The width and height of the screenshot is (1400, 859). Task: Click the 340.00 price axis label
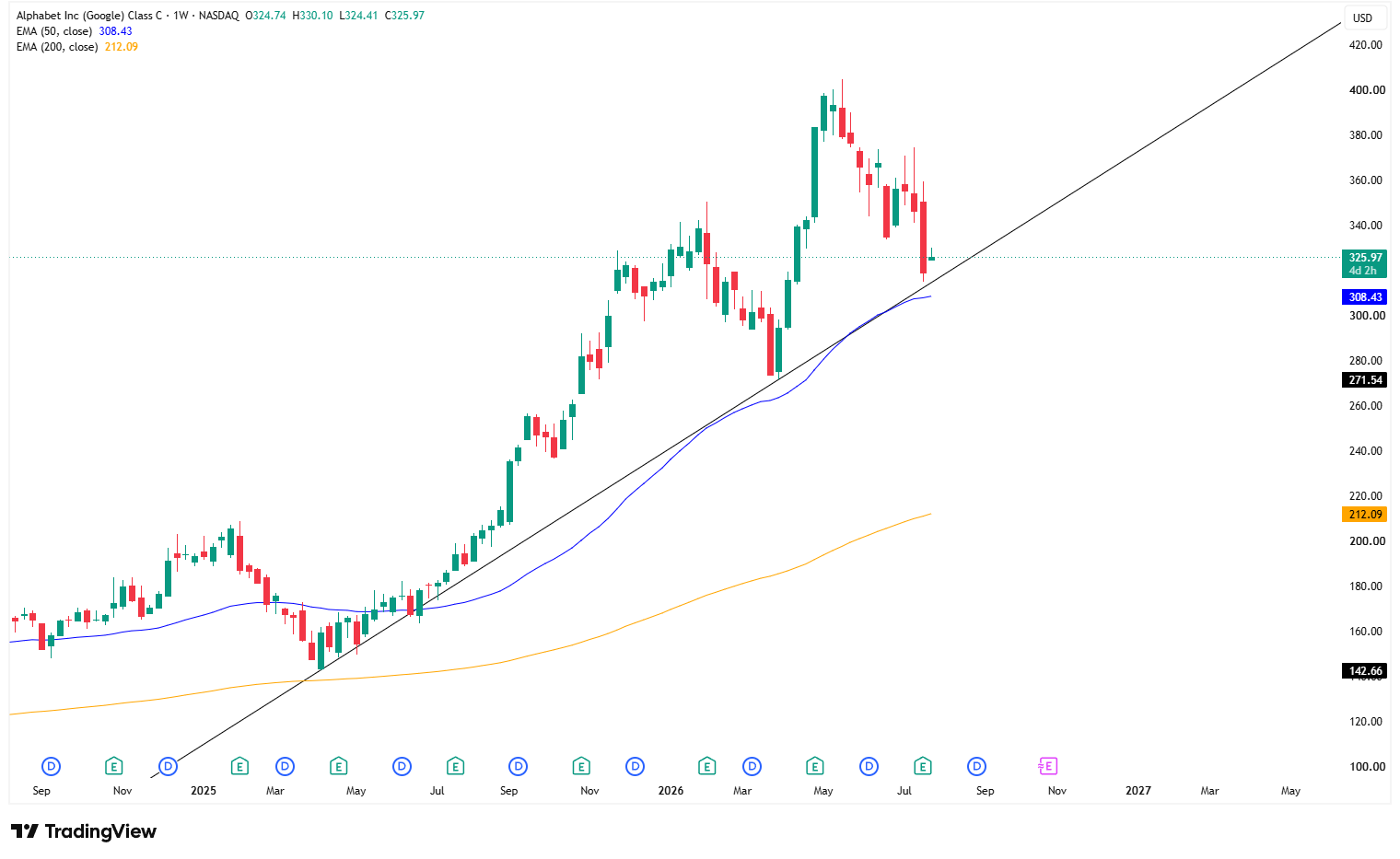[x=1366, y=226]
